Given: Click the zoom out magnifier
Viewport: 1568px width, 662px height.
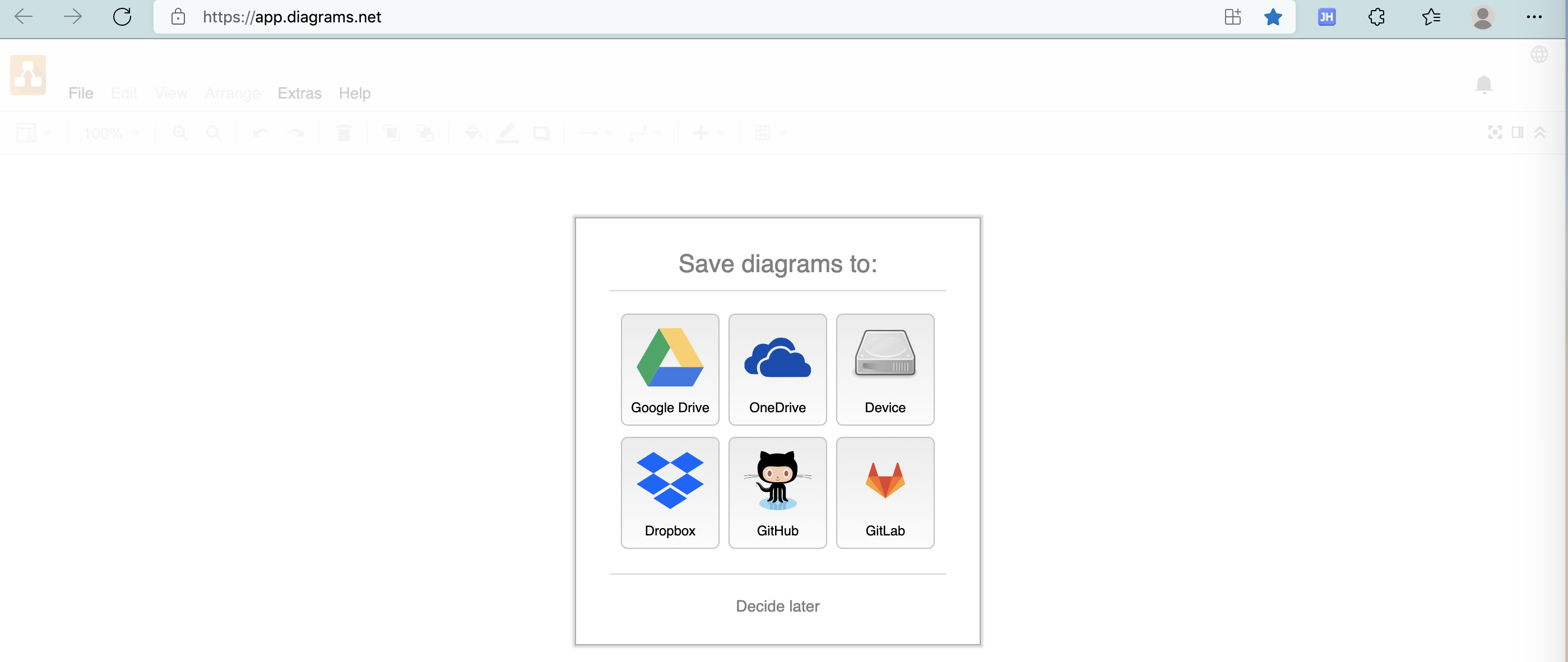Looking at the screenshot, I should point(214,133).
